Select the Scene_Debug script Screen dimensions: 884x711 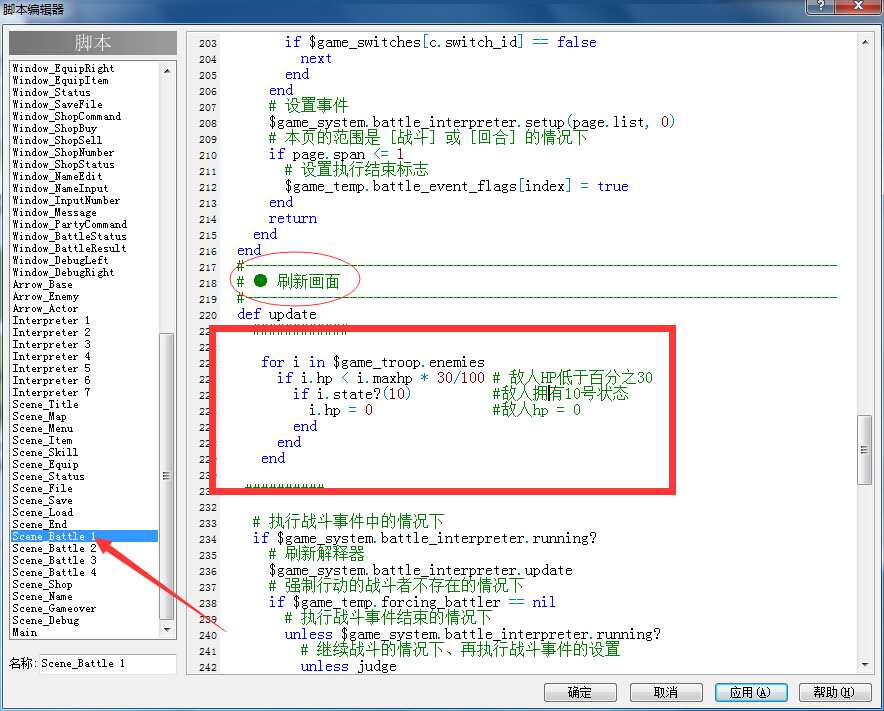(85, 620)
